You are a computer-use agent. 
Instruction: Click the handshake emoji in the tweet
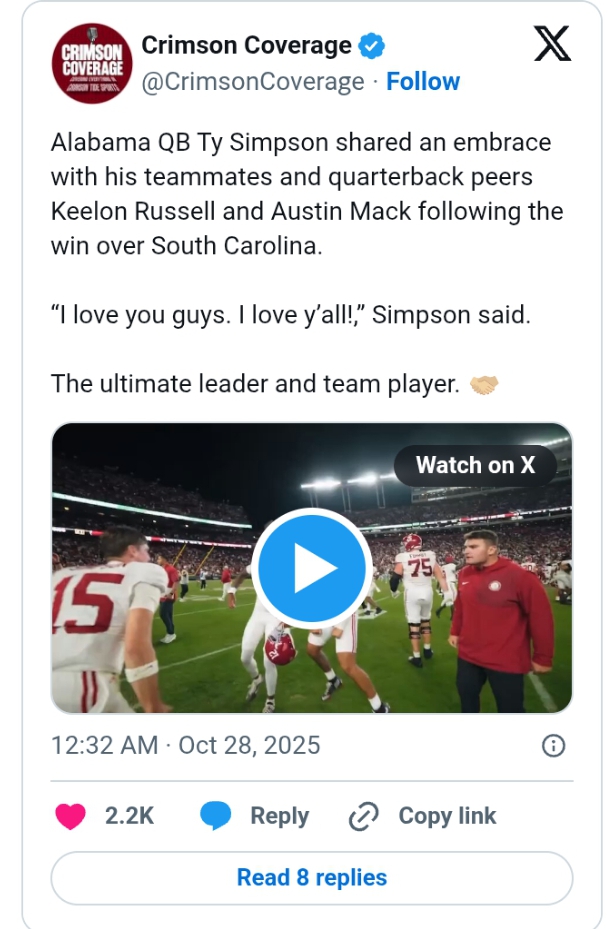tap(484, 384)
